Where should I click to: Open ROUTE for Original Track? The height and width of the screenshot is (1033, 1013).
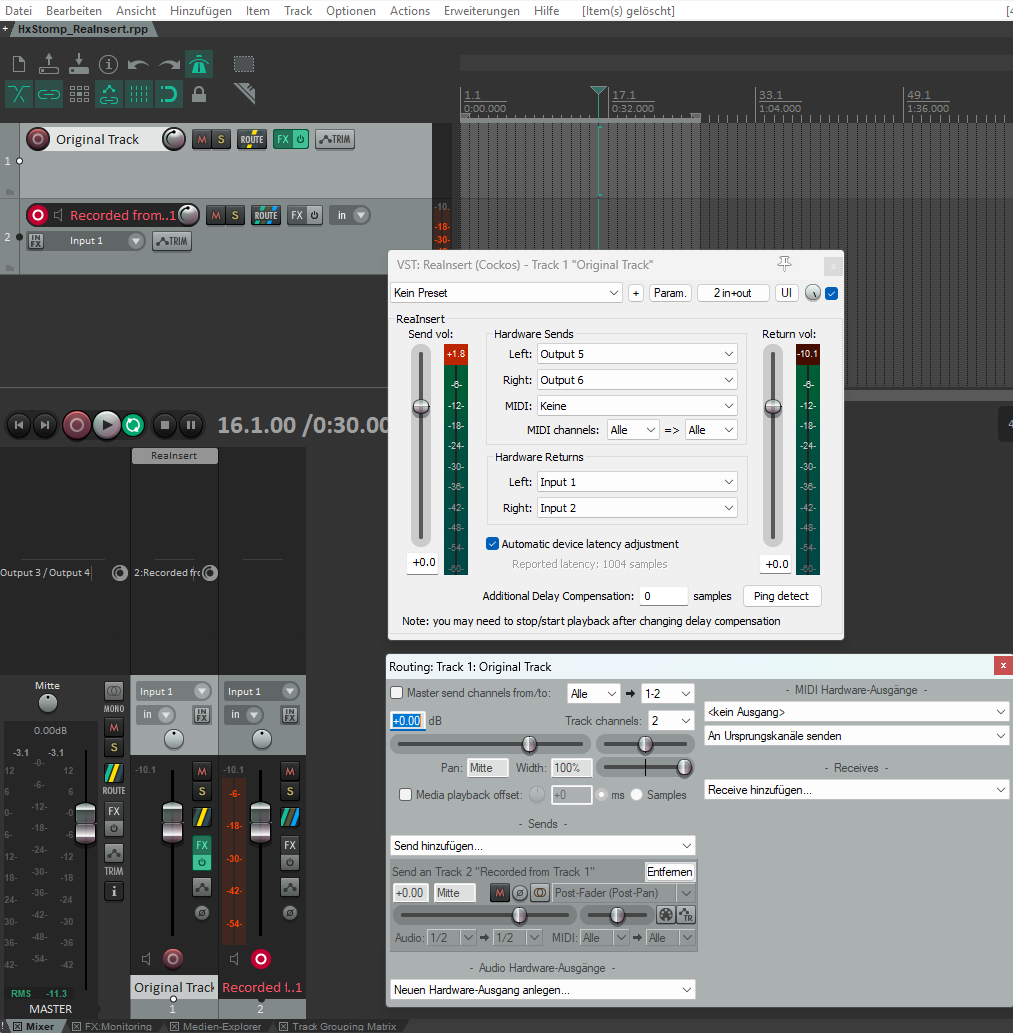tap(252, 139)
